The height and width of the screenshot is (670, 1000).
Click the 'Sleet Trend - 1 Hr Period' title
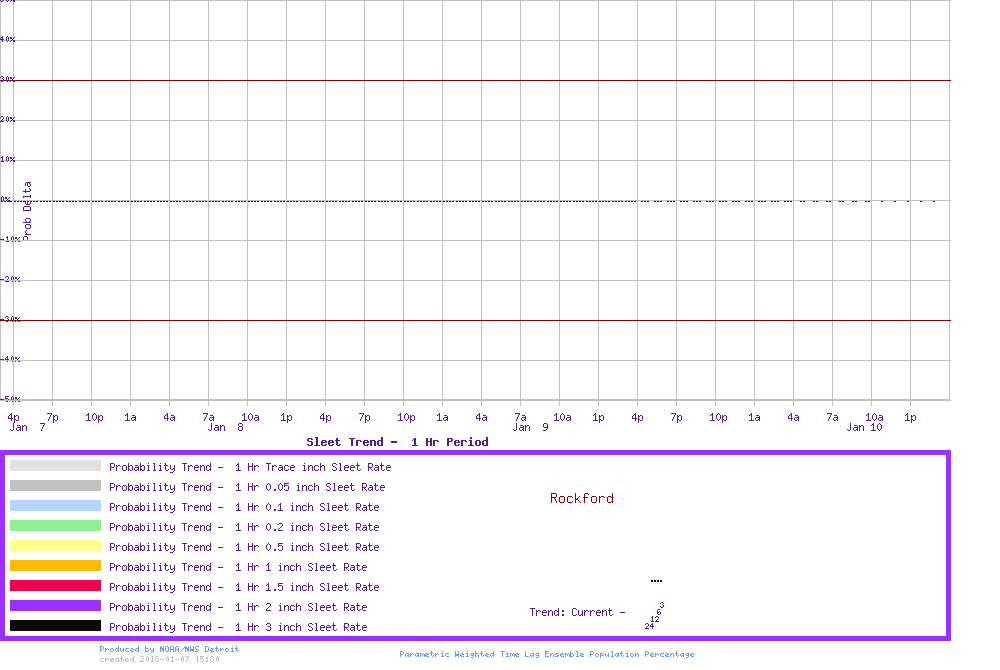(397, 442)
